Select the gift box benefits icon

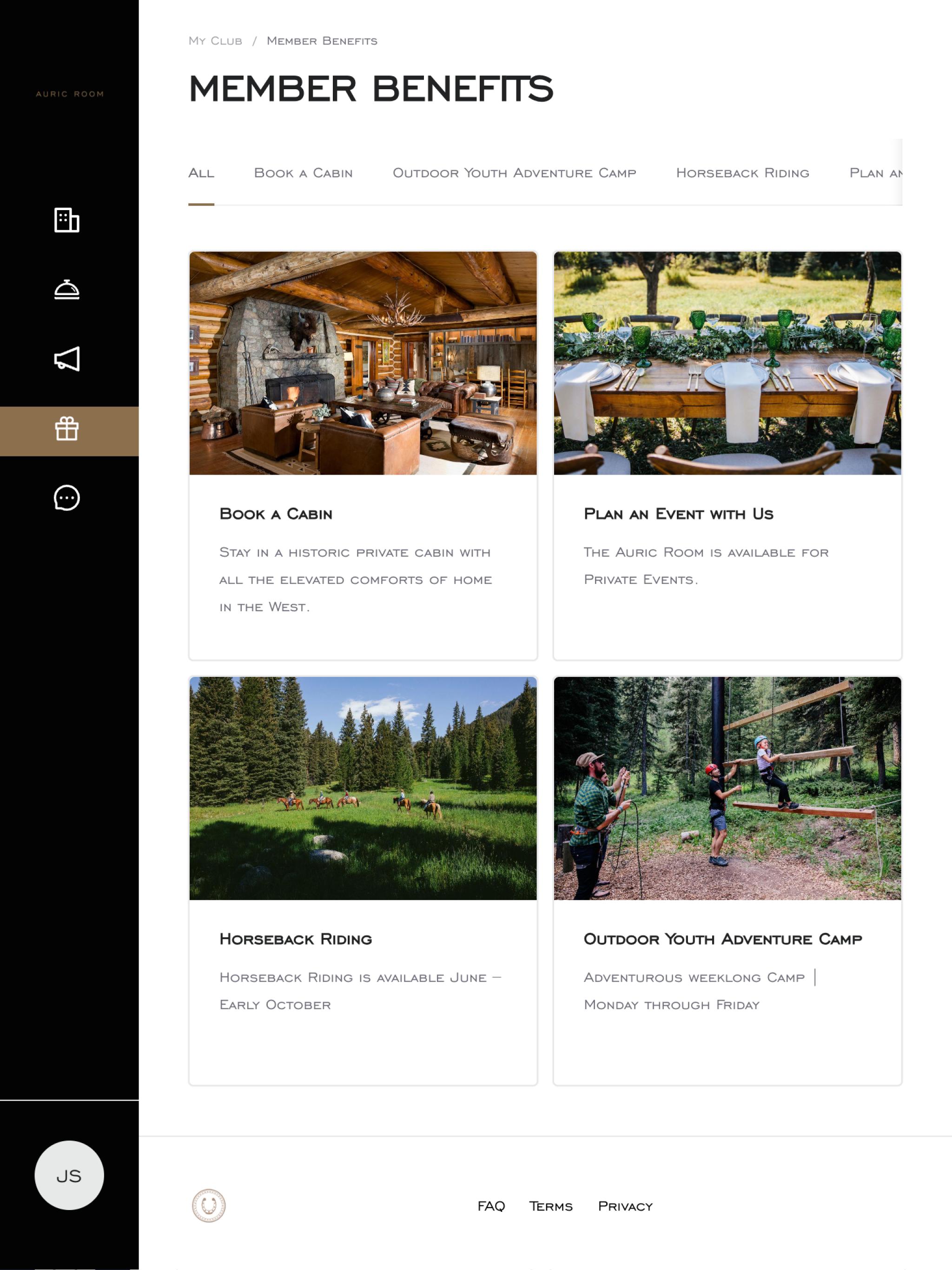point(66,429)
